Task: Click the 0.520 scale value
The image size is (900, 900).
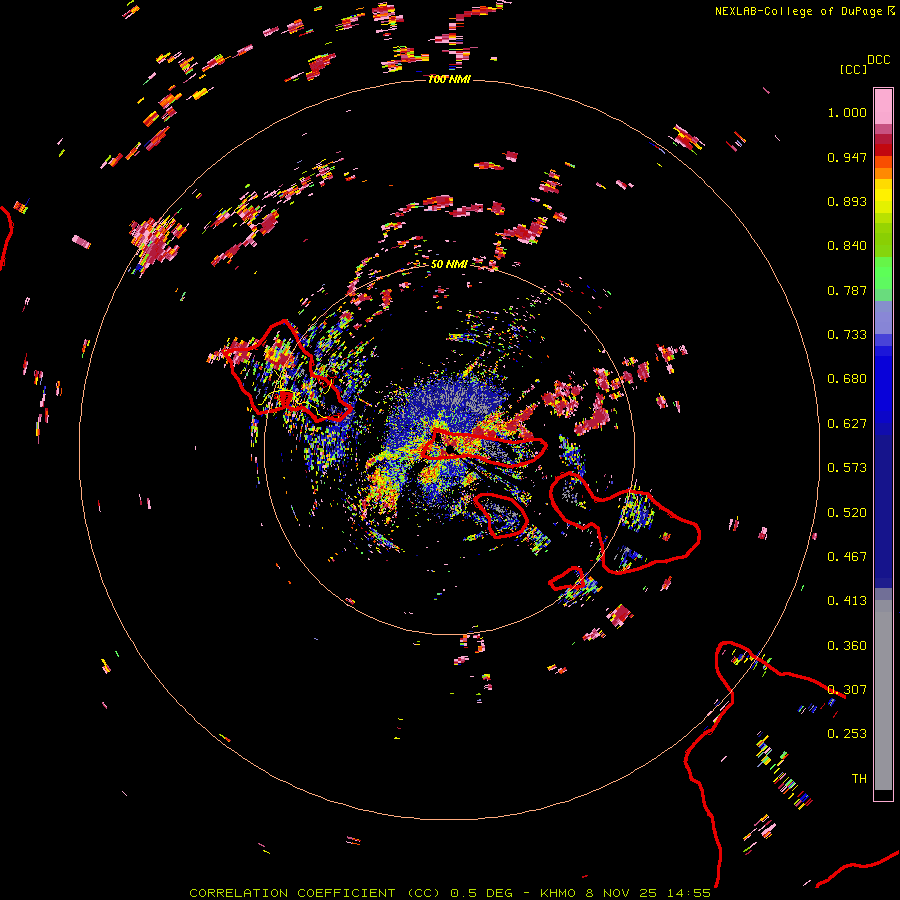Action: [847, 513]
